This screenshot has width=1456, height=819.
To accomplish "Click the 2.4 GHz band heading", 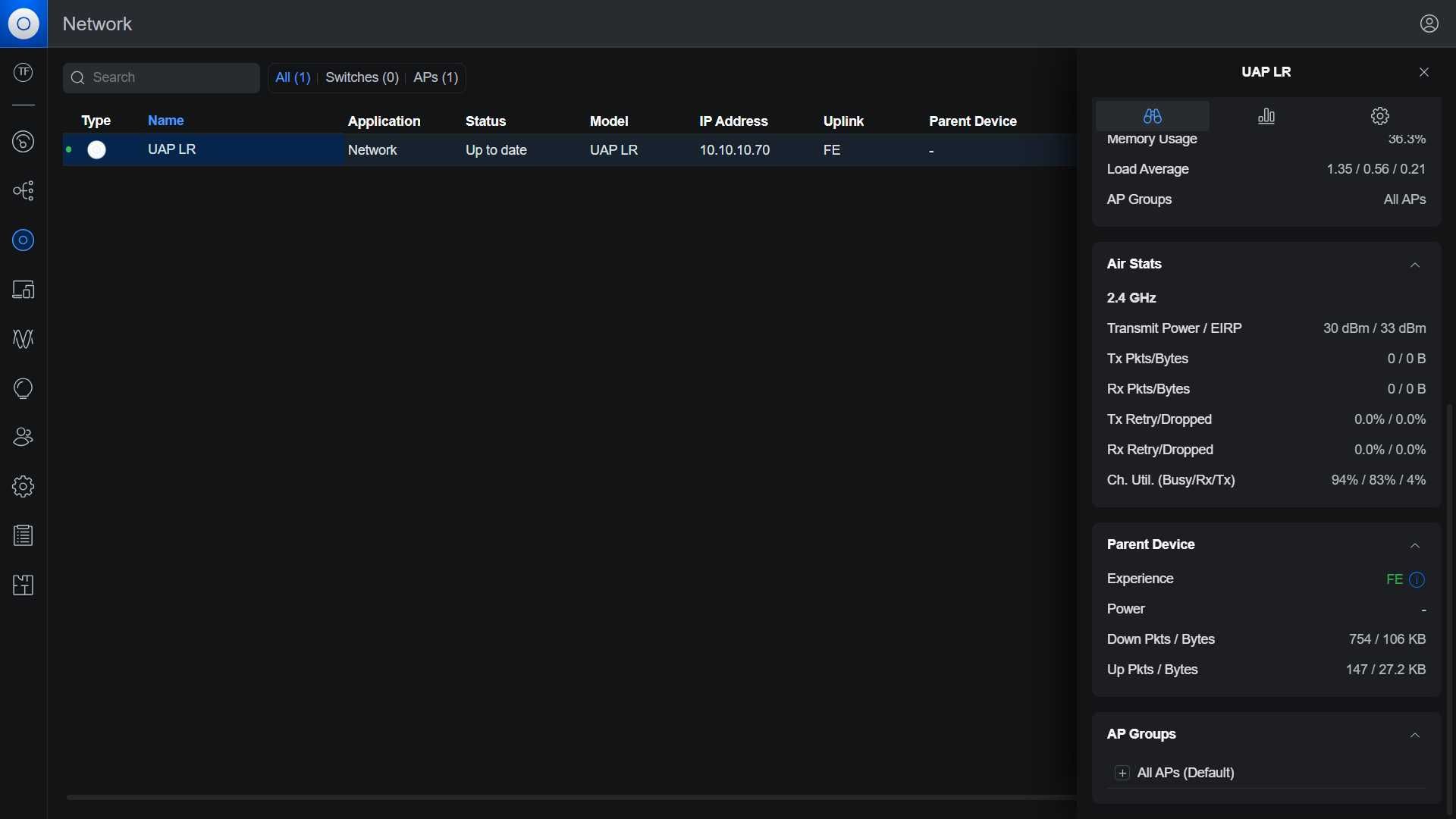I will (1131, 298).
